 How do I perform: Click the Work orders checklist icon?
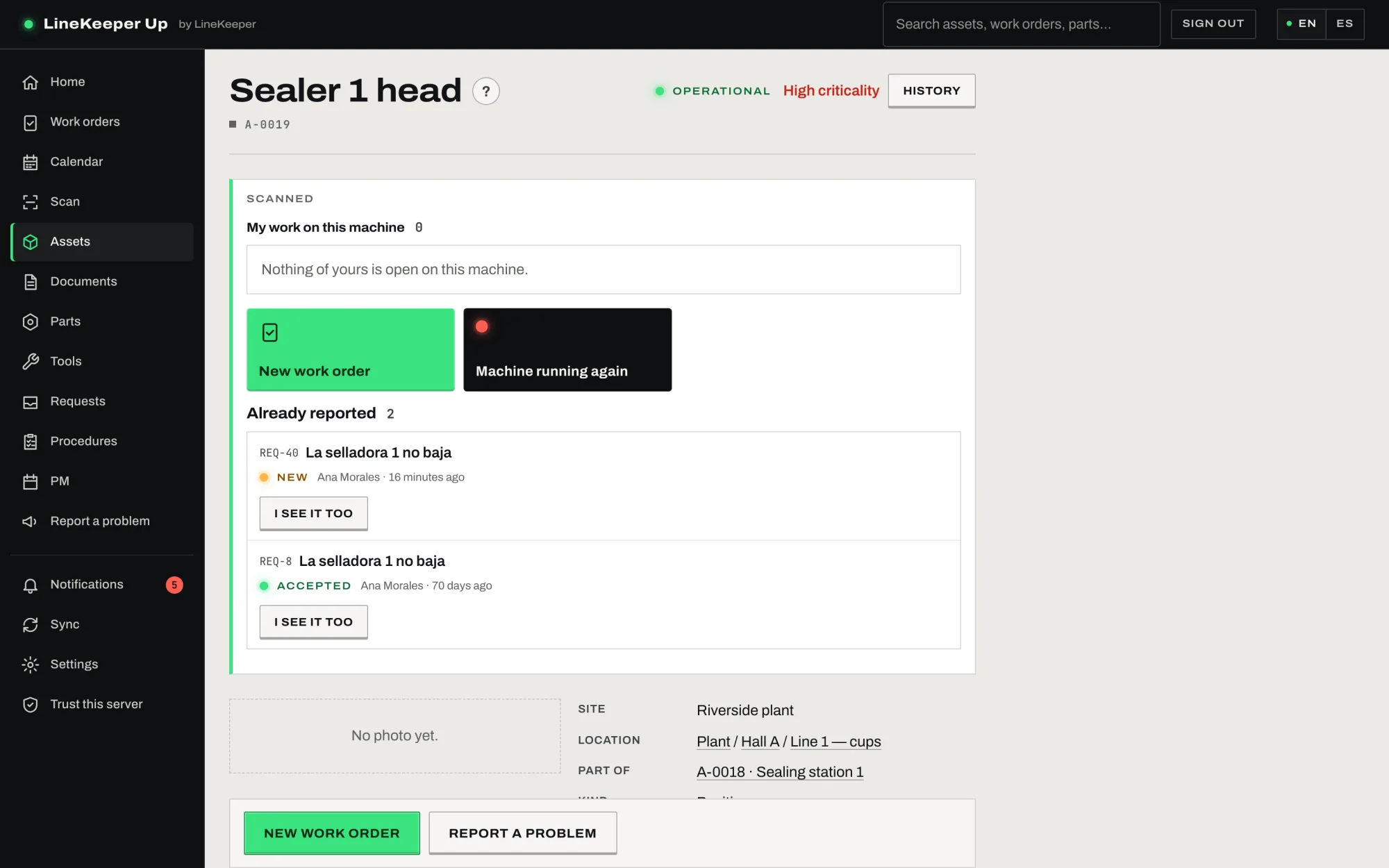[x=30, y=122]
